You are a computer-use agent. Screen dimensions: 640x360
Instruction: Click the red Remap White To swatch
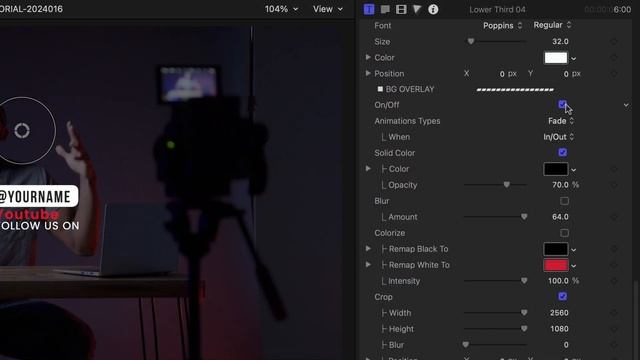[556, 265]
